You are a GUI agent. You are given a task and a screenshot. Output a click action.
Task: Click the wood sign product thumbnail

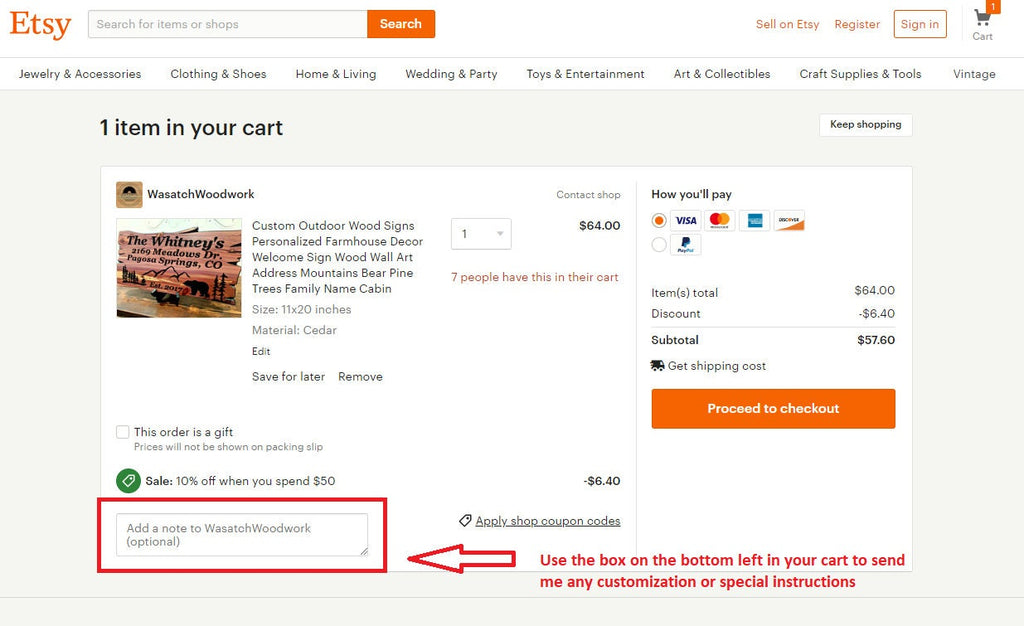179,268
